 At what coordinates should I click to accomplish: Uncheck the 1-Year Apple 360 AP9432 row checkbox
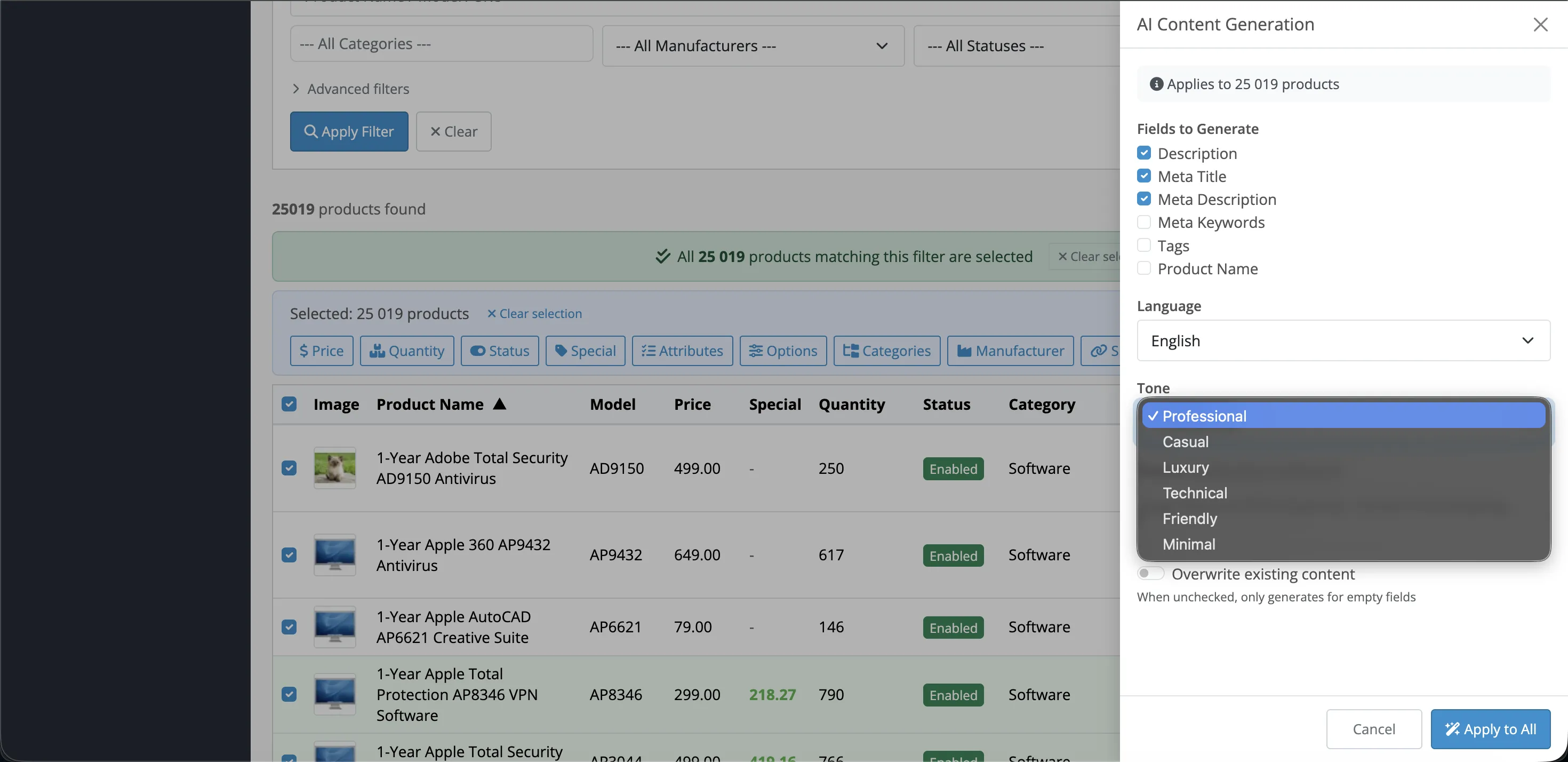(x=289, y=555)
